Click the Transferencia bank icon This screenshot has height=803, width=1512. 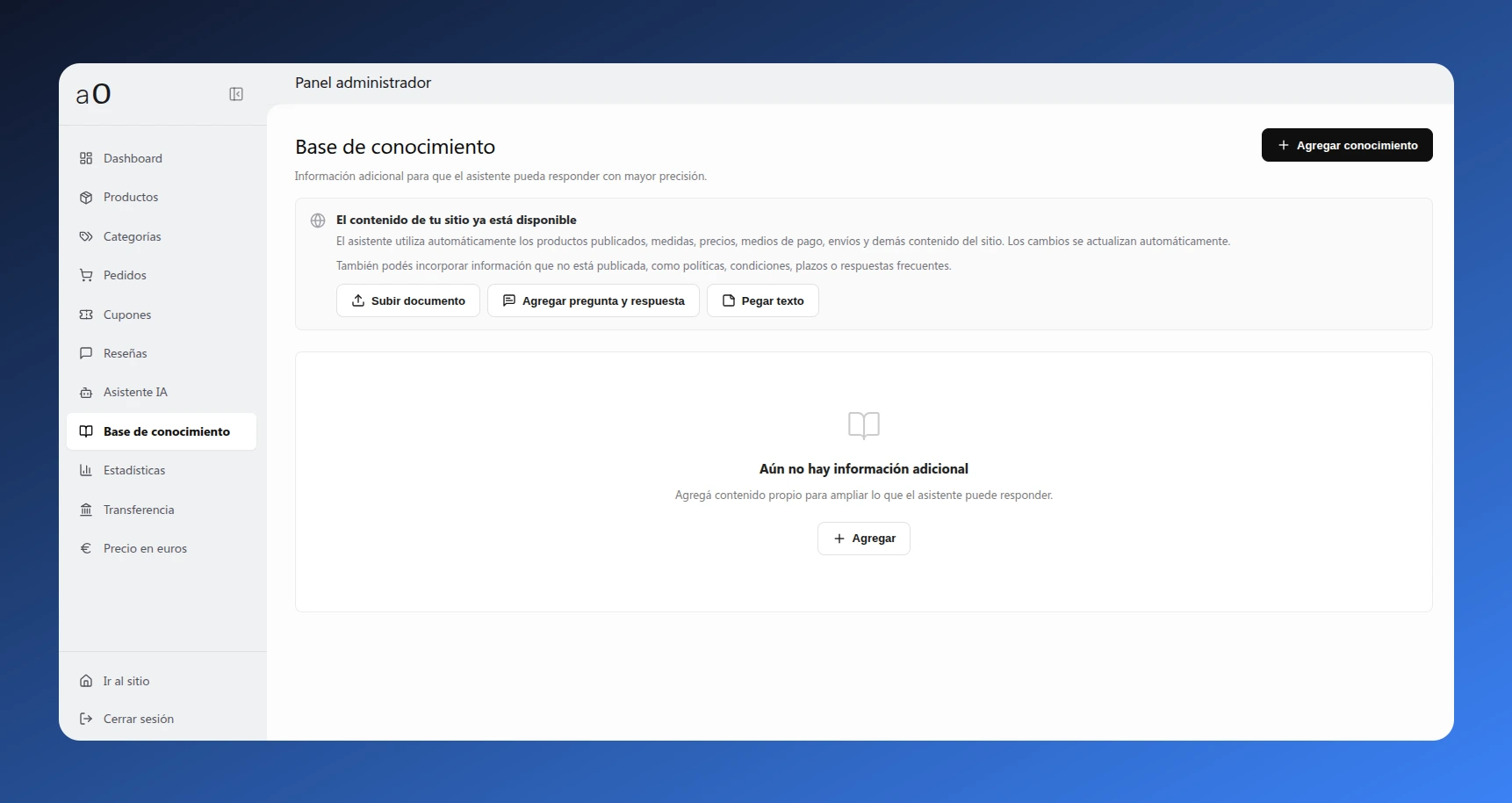[x=86, y=510]
